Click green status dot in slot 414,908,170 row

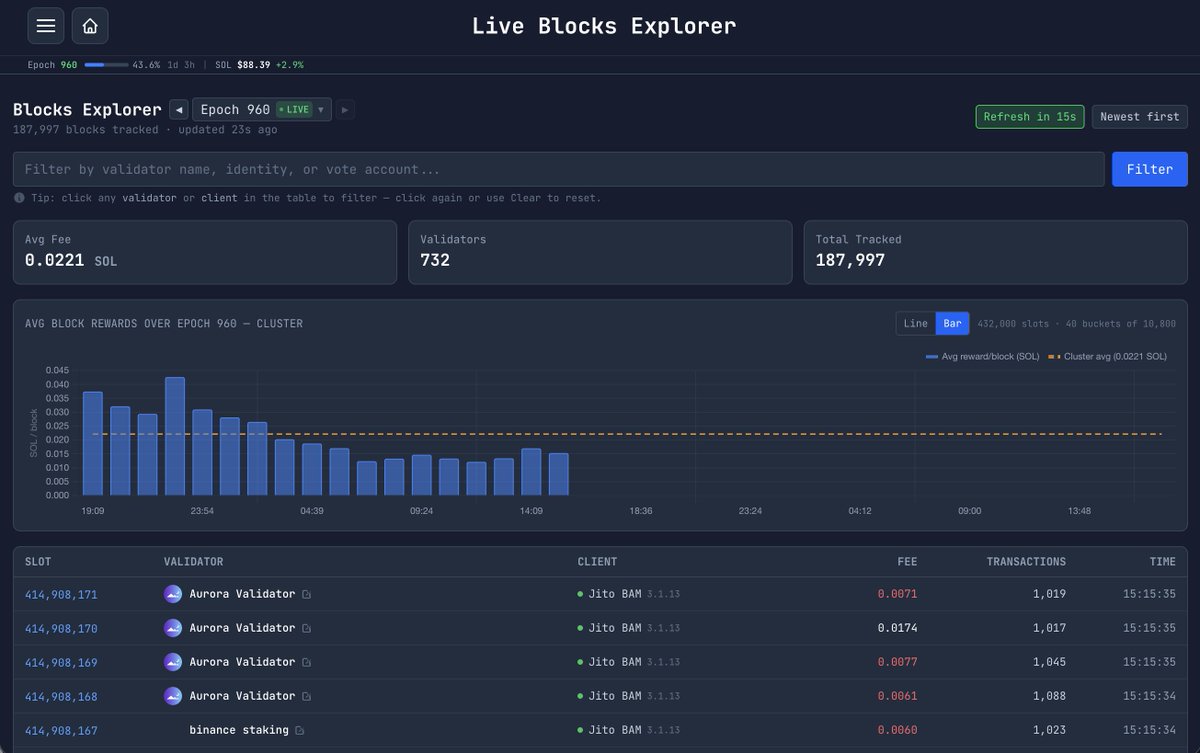click(x=580, y=628)
